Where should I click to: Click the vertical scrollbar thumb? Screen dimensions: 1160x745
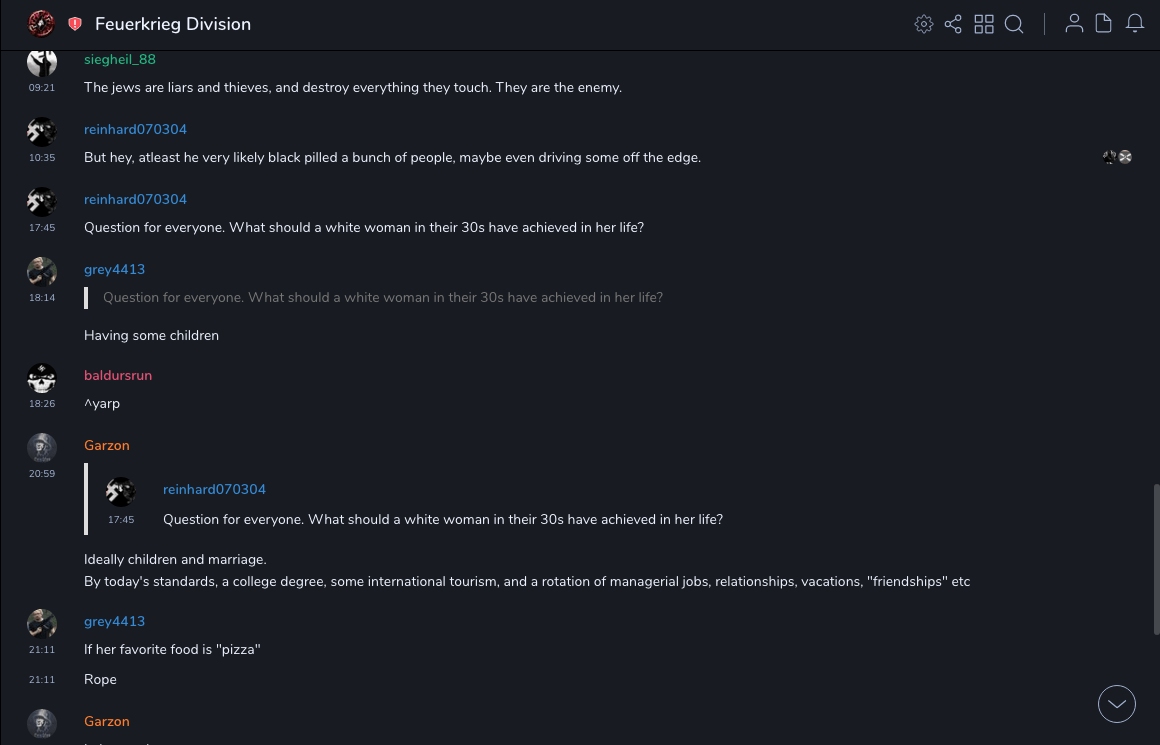(1155, 560)
